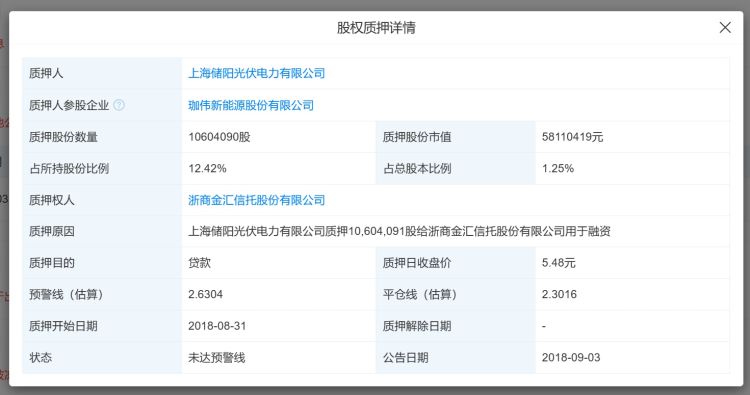Click the 占所持股份比例 label
The width and height of the screenshot is (750, 395).
[69, 168]
